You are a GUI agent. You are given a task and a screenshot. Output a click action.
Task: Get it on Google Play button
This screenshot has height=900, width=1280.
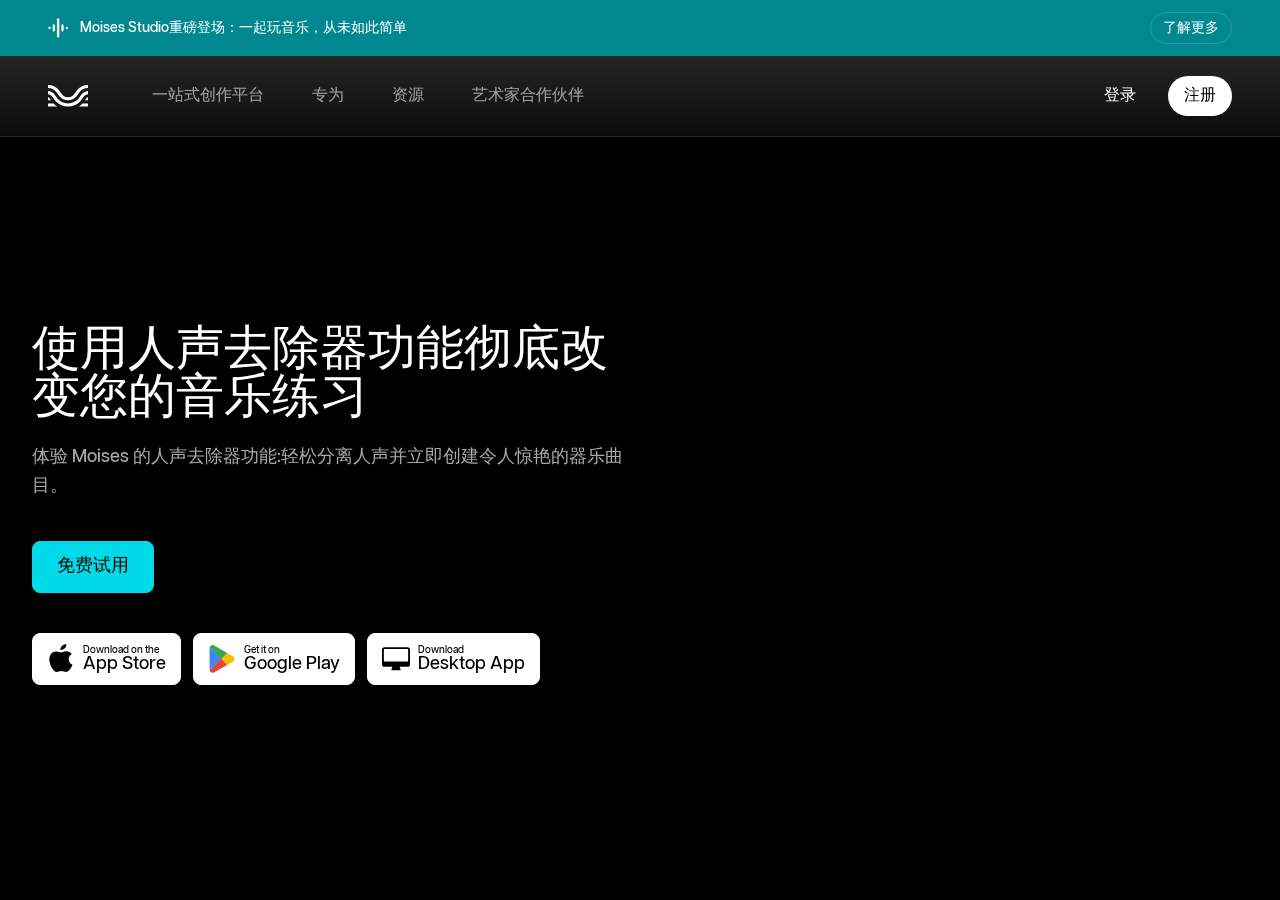click(x=274, y=659)
